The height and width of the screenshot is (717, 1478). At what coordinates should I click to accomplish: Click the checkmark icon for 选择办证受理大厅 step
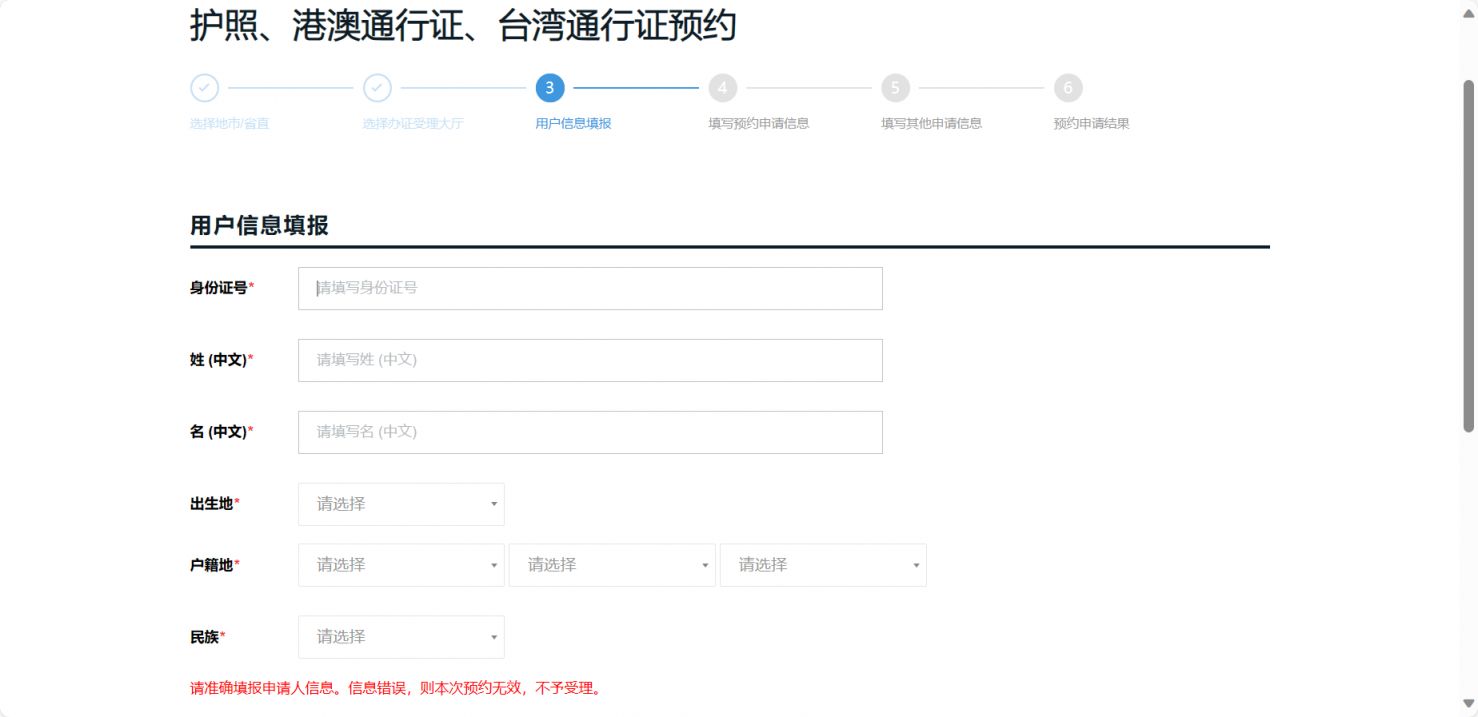click(377, 88)
